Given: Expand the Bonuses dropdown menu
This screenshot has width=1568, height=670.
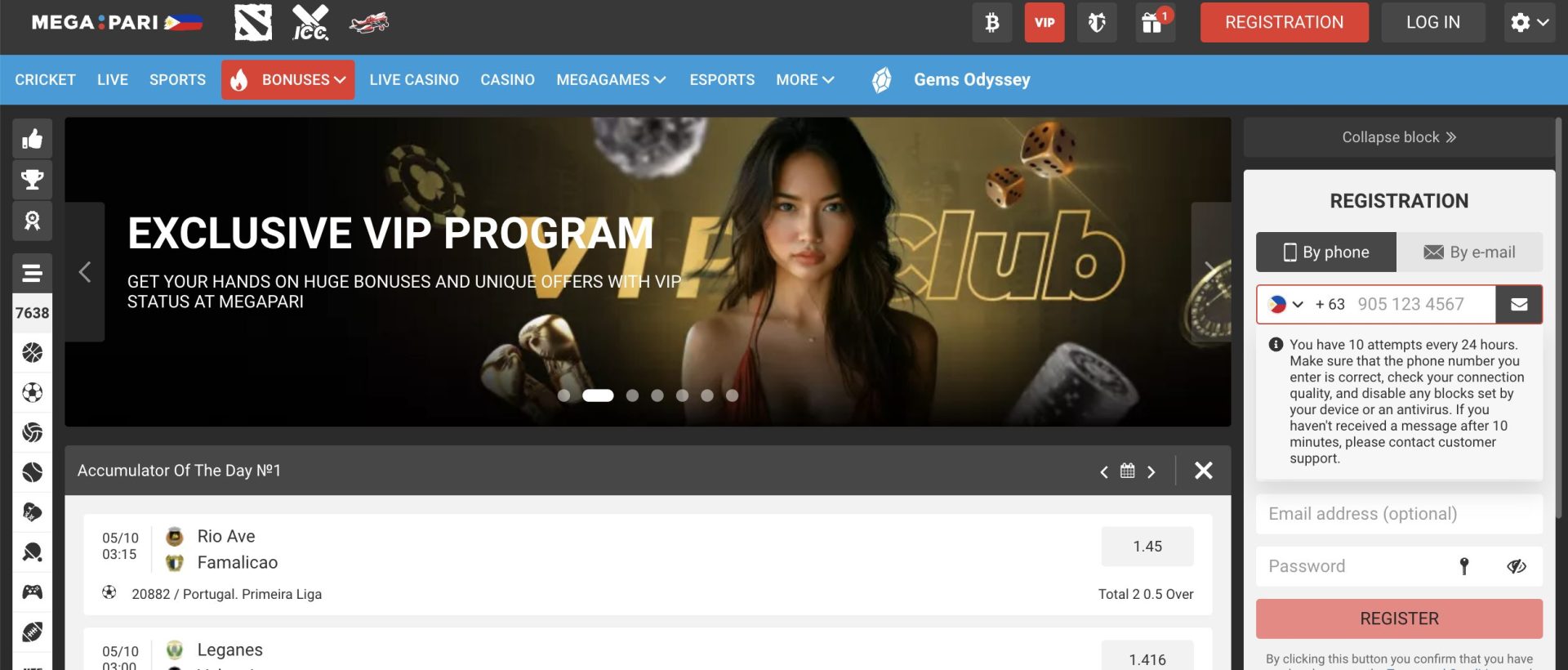Looking at the screenshot, I should tap(288, 80).
